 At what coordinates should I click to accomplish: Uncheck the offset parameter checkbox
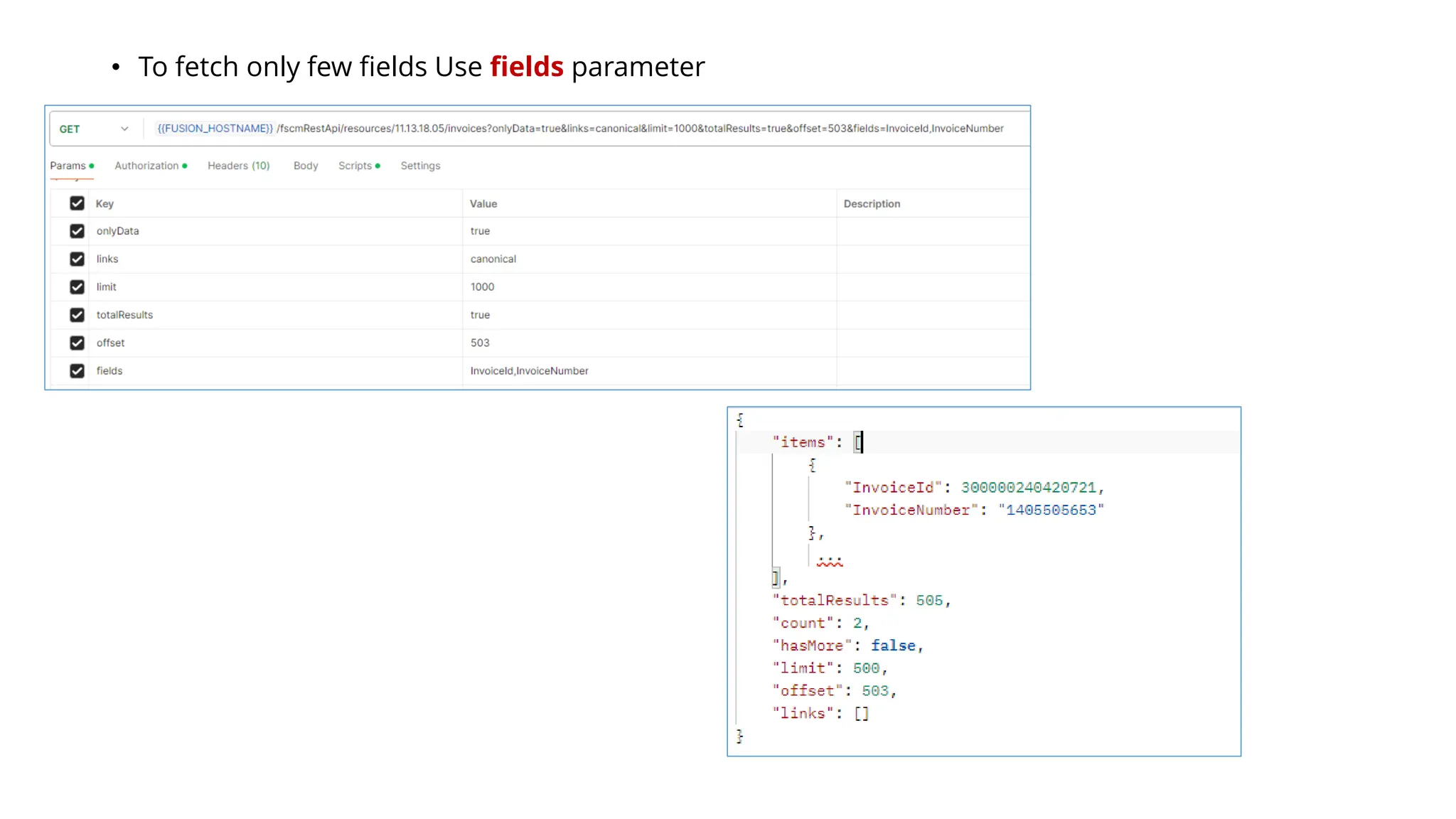coord(77,343)
